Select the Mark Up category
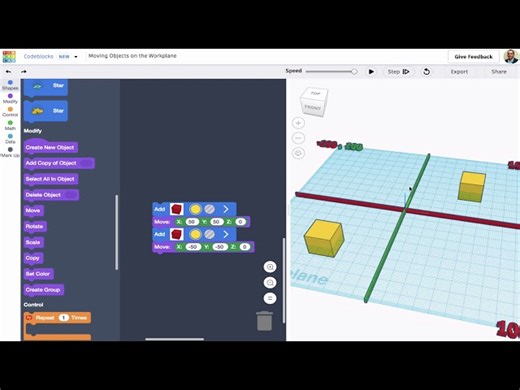 [x=10, y=152]
